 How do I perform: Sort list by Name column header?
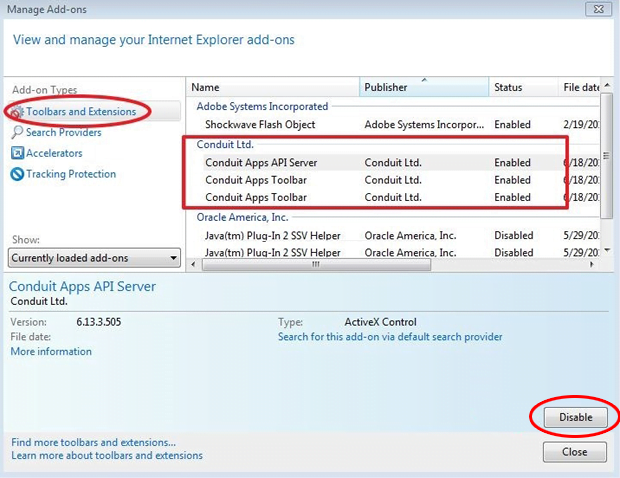pyautogui.click(x=272, y=87)
